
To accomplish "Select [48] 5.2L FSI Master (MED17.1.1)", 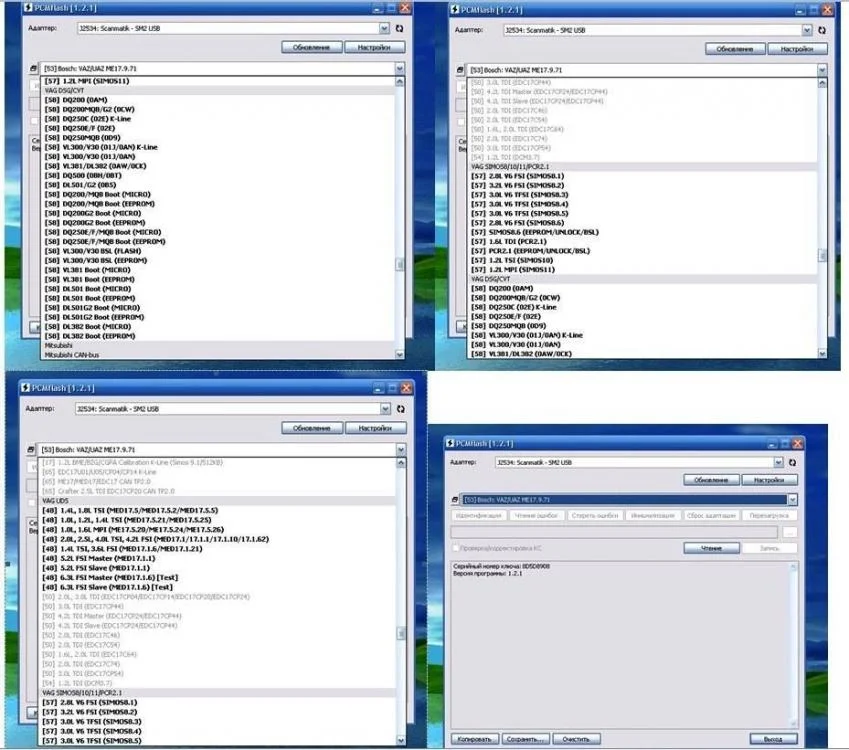I will coord(99,558).
